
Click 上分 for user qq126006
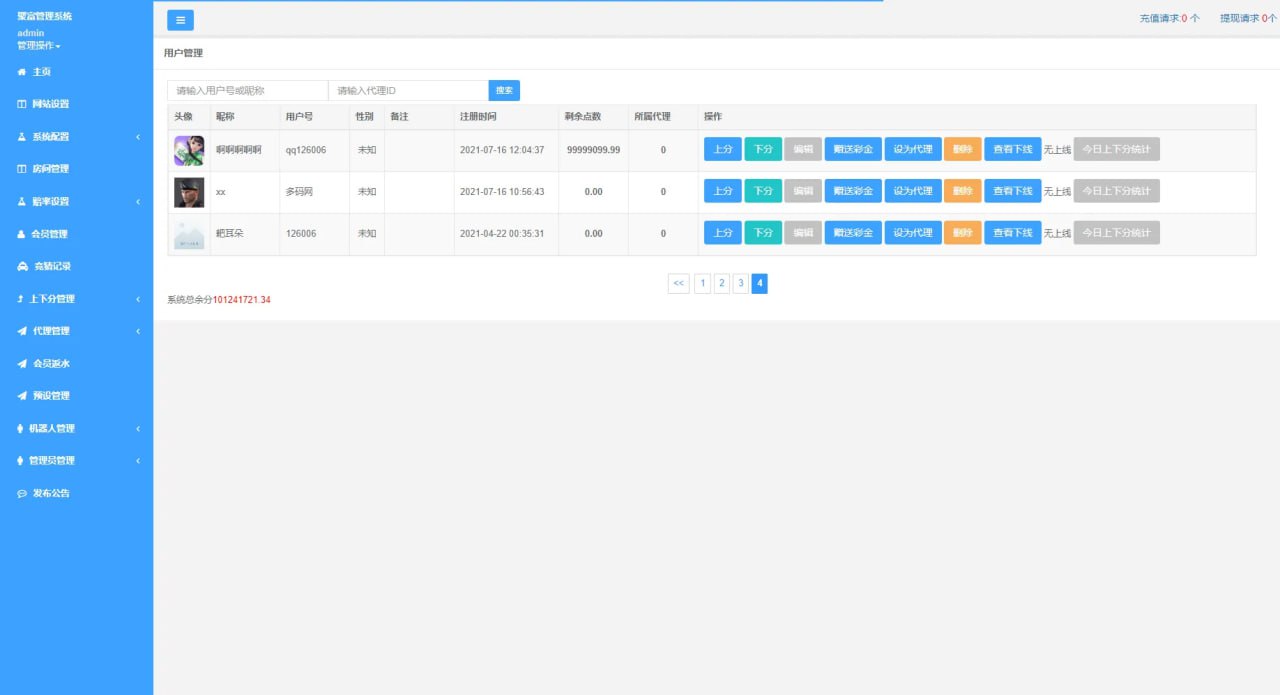[x=723, y=149]
